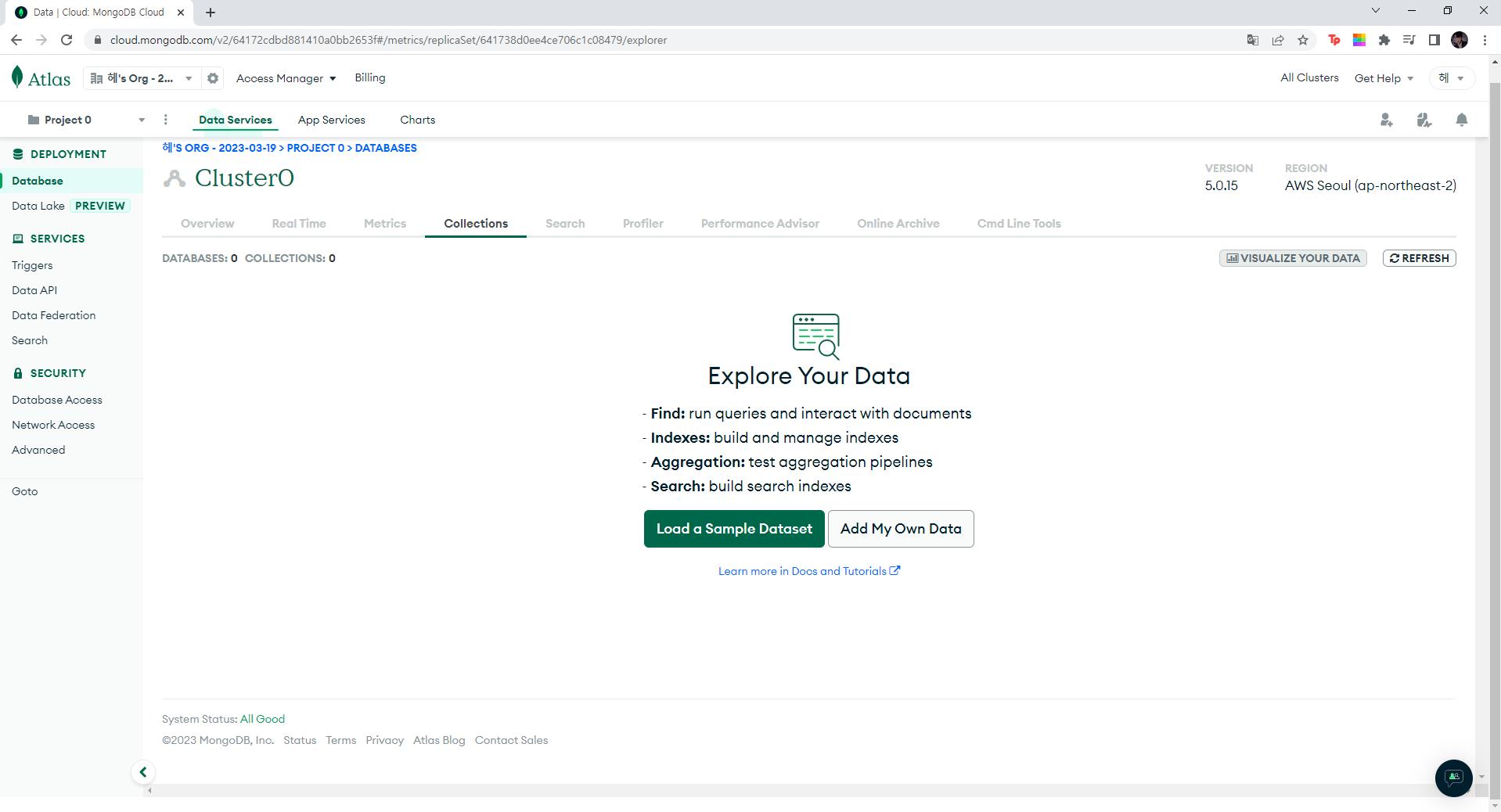Open the alerts bell icon

coord(1461,120)
